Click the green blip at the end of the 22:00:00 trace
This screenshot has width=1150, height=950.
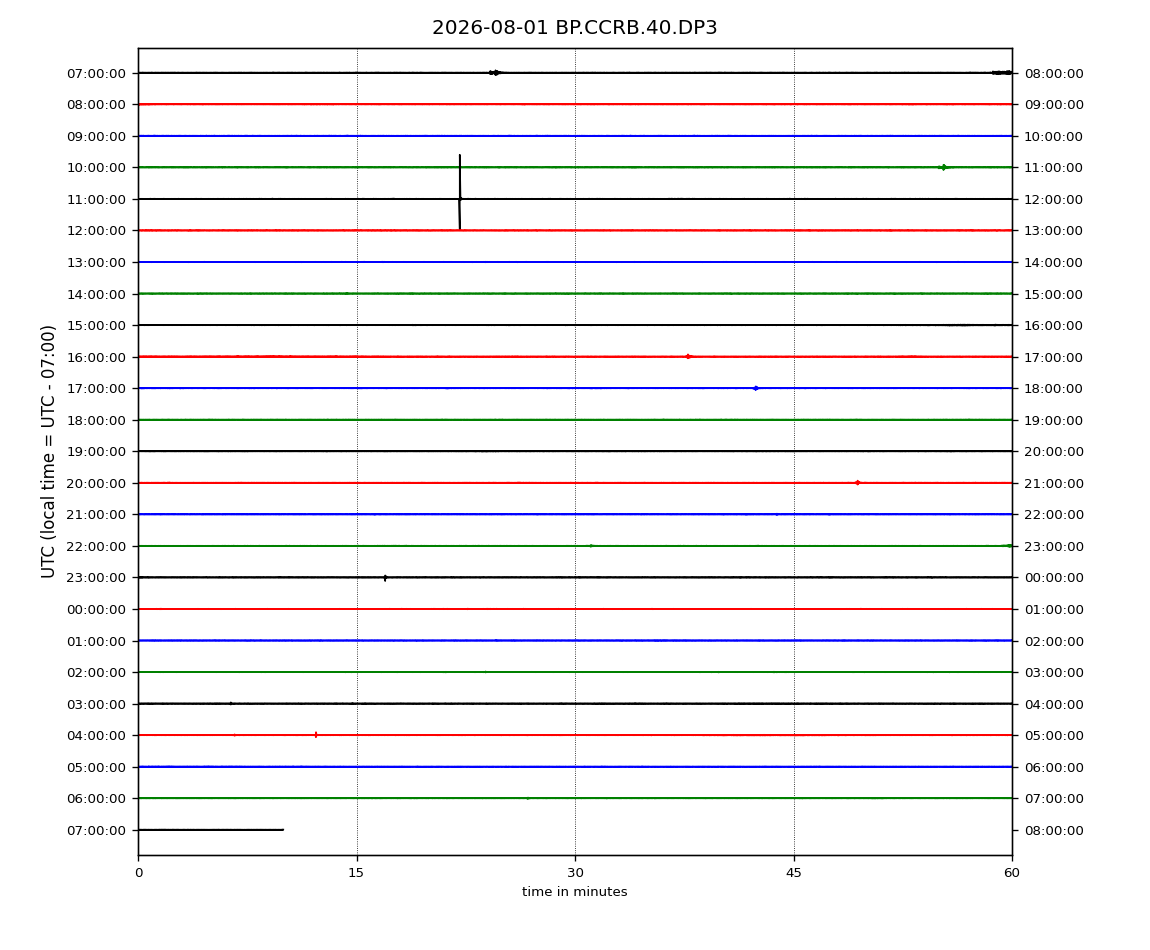(x=1007, y=546)
